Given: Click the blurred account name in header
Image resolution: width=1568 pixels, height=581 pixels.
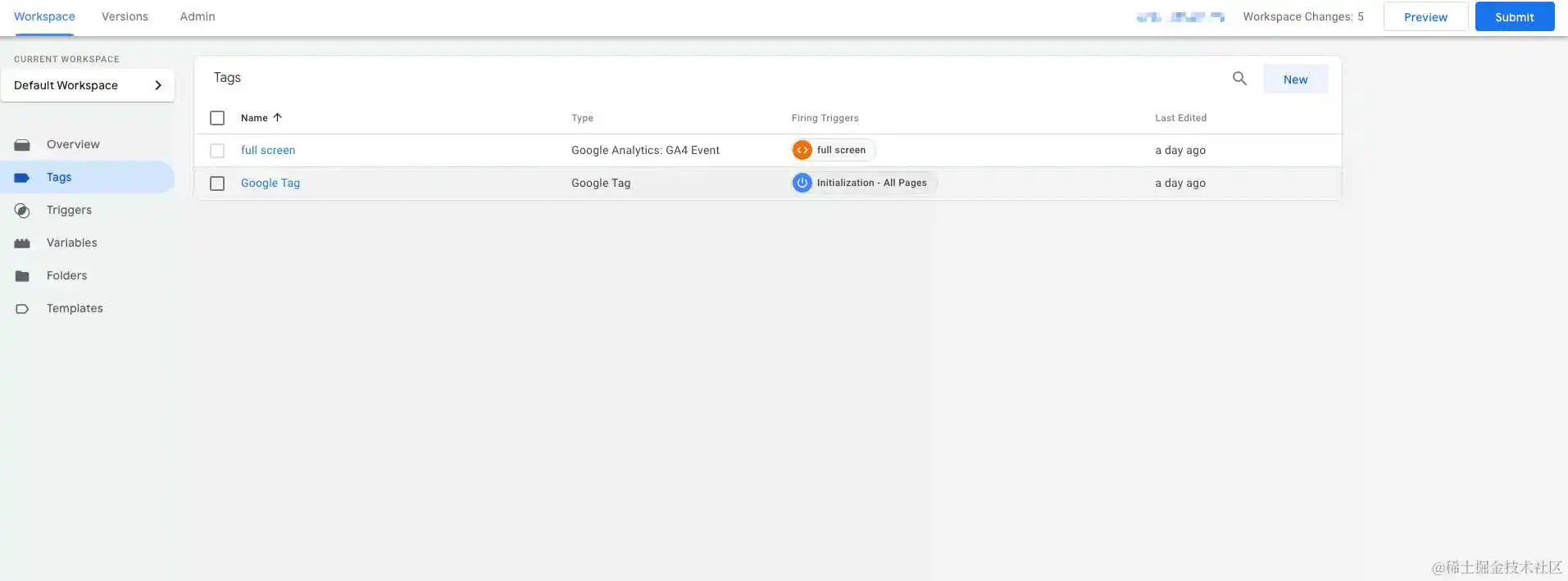Looking at the screenshot, I should 1180,16.
